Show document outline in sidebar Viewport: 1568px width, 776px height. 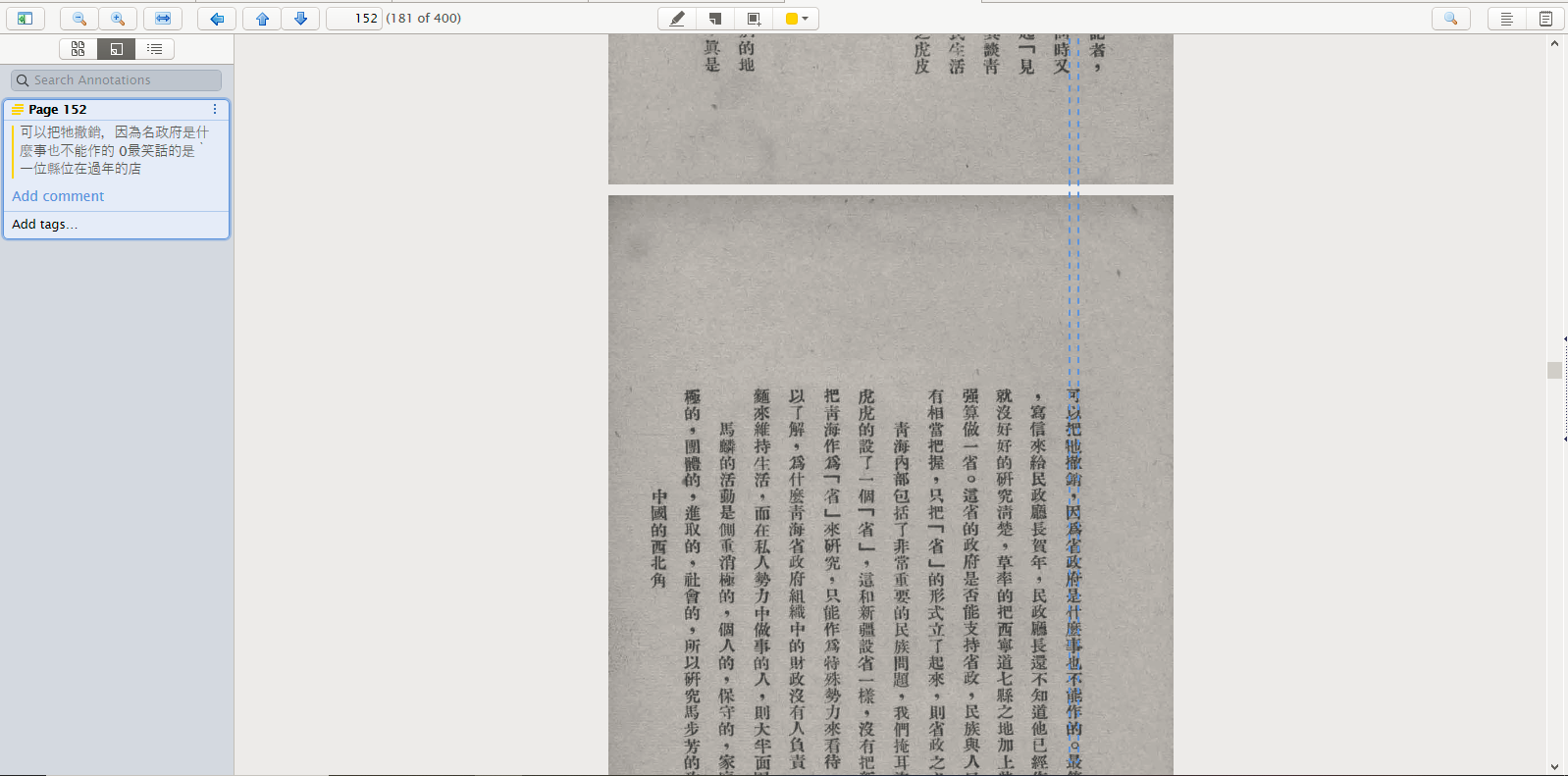click(x=155, y=49)
